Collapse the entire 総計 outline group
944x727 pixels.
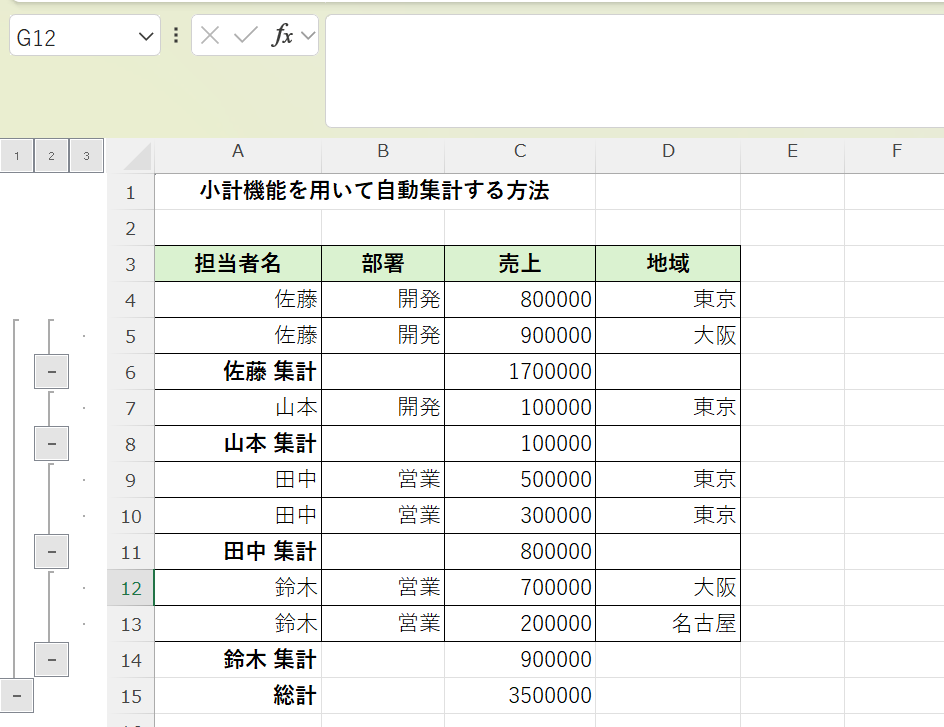click(x=16, y=695)
